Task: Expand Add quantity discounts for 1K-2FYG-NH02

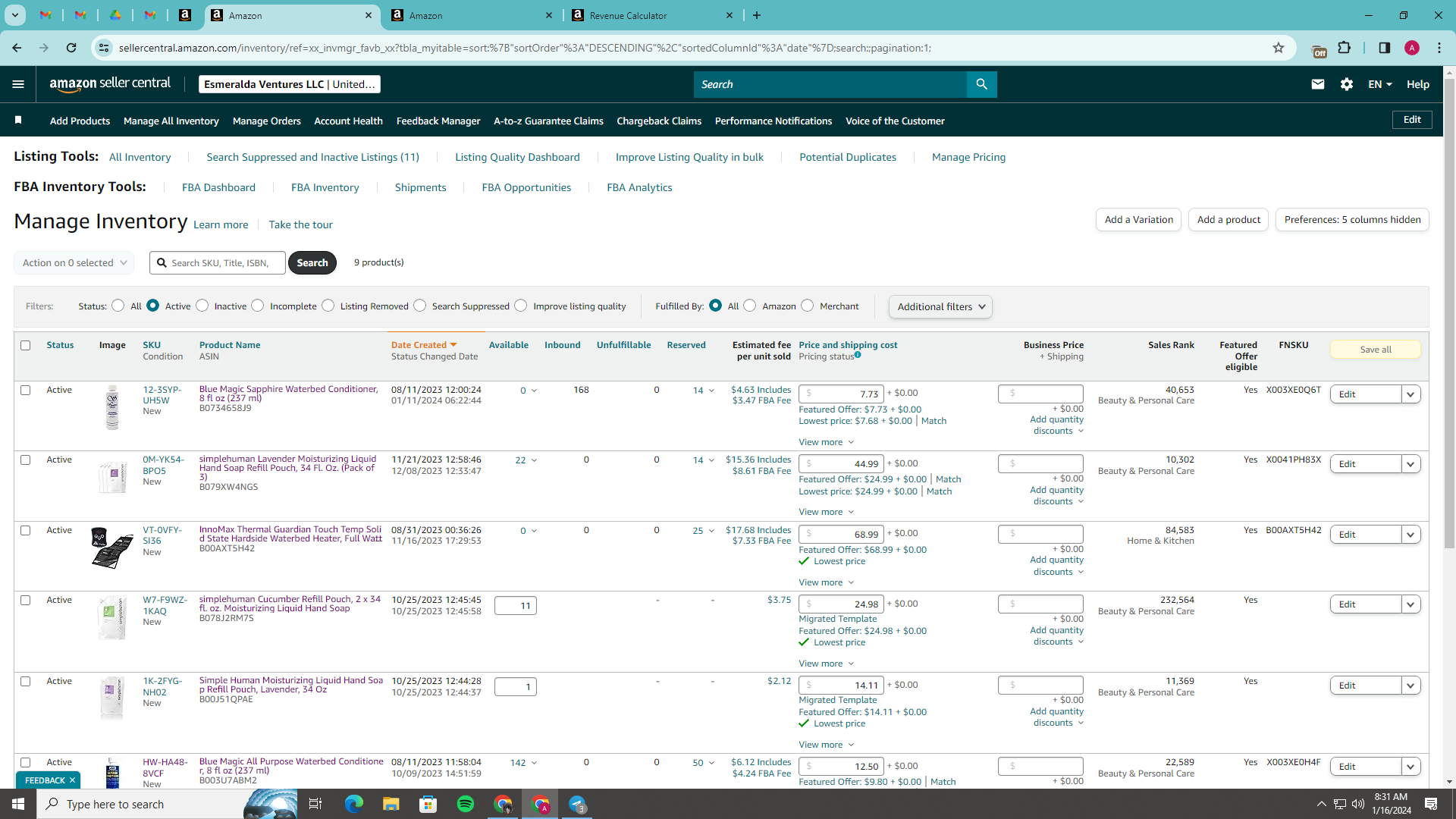Action: coord(1057,717)
